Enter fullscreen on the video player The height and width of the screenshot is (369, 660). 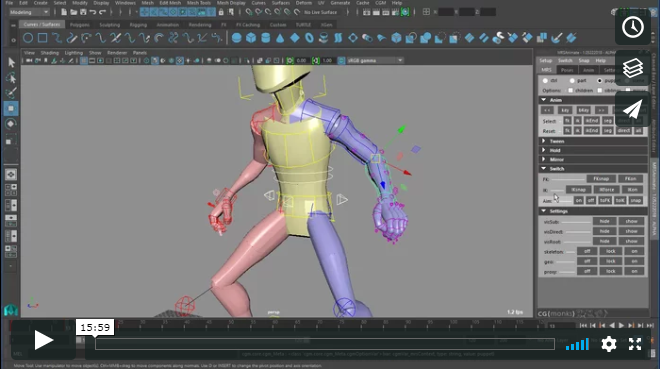[635, 344]
